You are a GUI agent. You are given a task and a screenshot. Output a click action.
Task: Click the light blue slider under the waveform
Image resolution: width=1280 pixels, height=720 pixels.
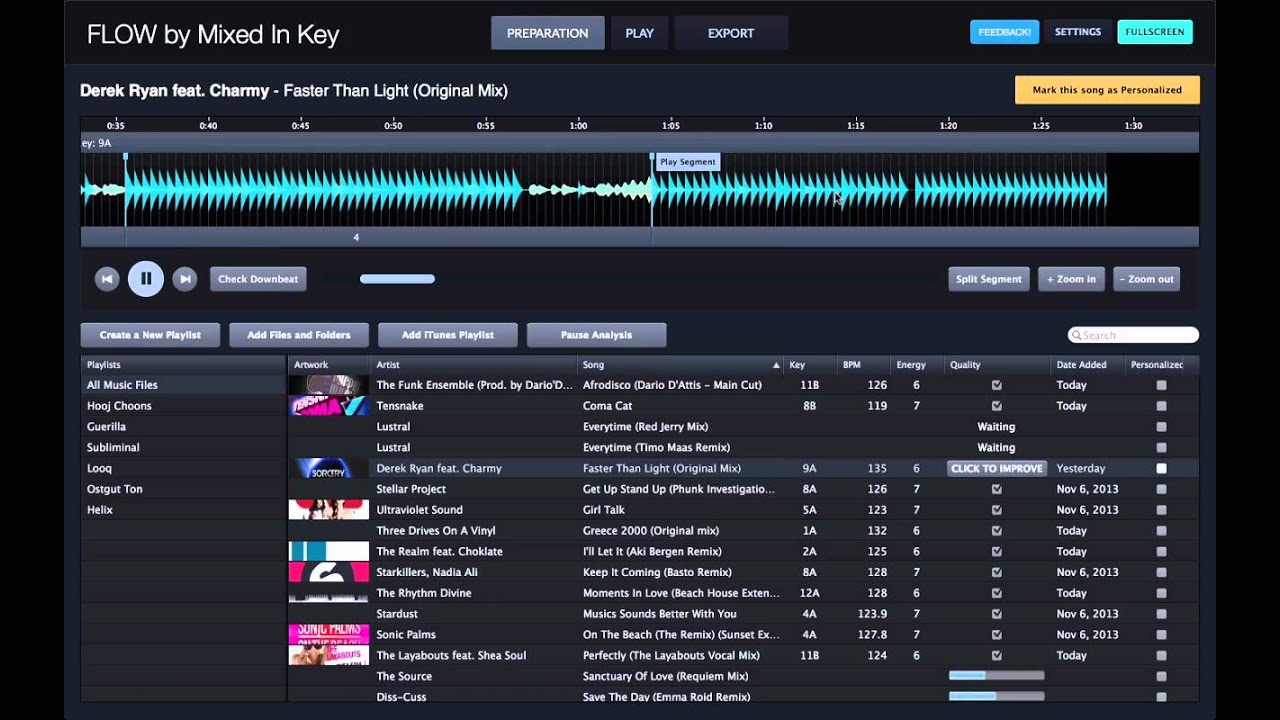(x=397, y=279)
